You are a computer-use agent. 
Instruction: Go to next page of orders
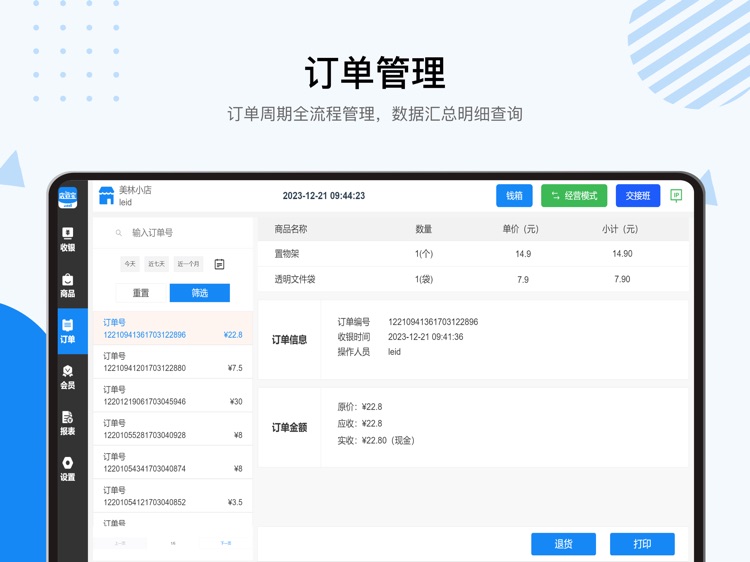tap(226, 543)
